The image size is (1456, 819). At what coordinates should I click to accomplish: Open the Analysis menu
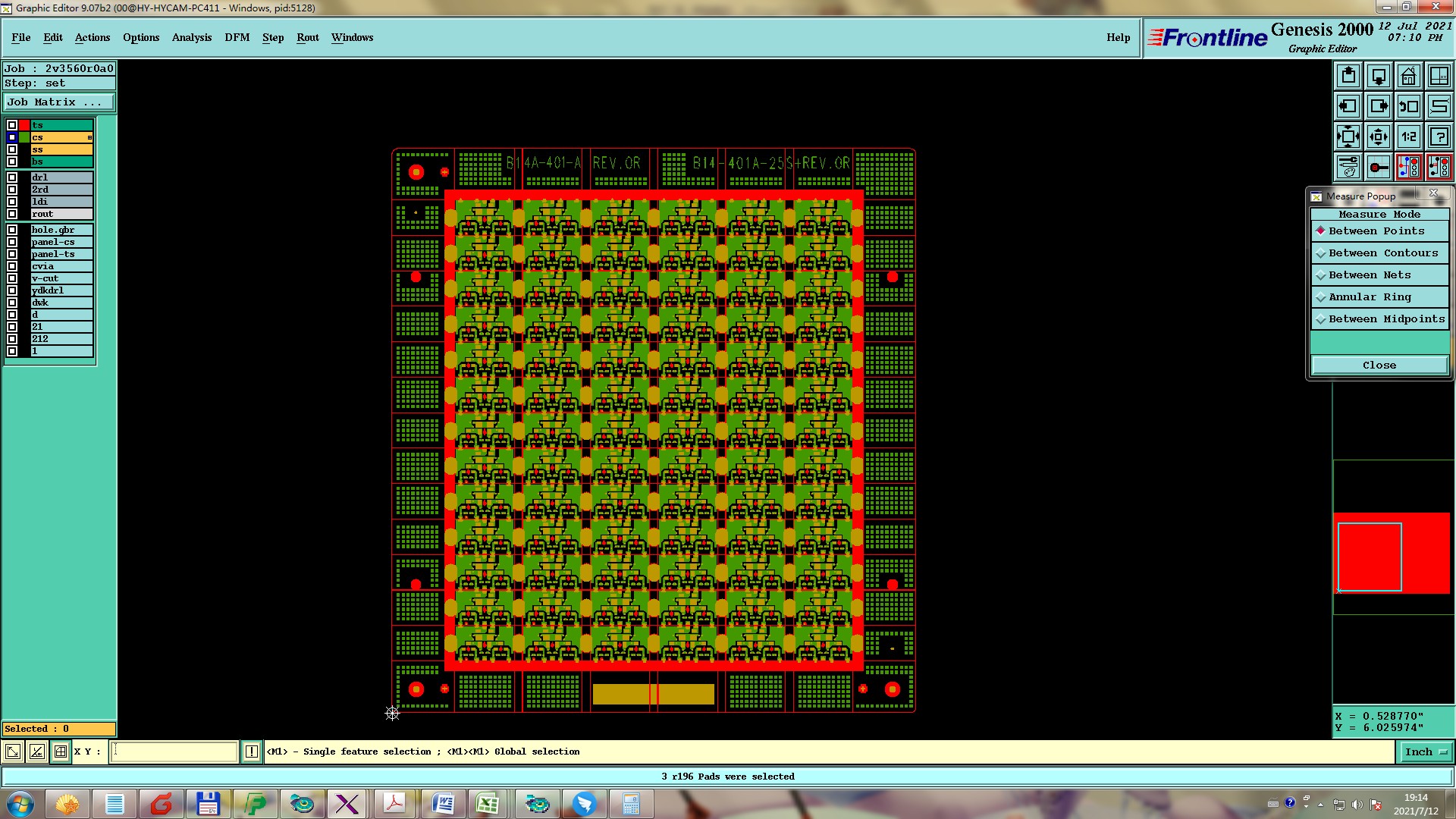(x=191, y=37)
